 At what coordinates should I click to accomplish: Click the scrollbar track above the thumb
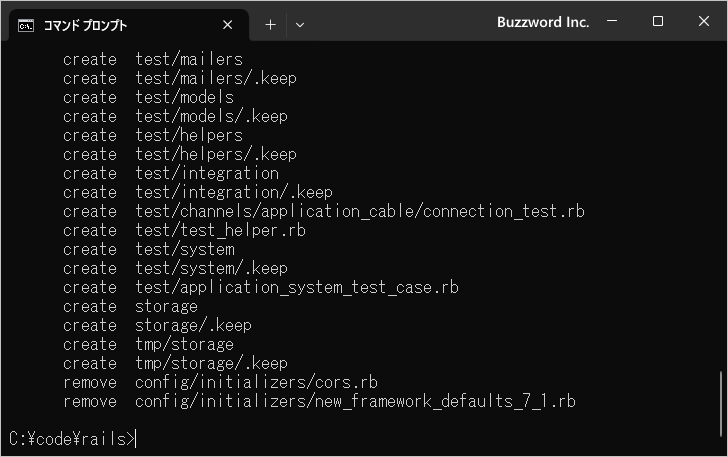click(x=721, y=200)
